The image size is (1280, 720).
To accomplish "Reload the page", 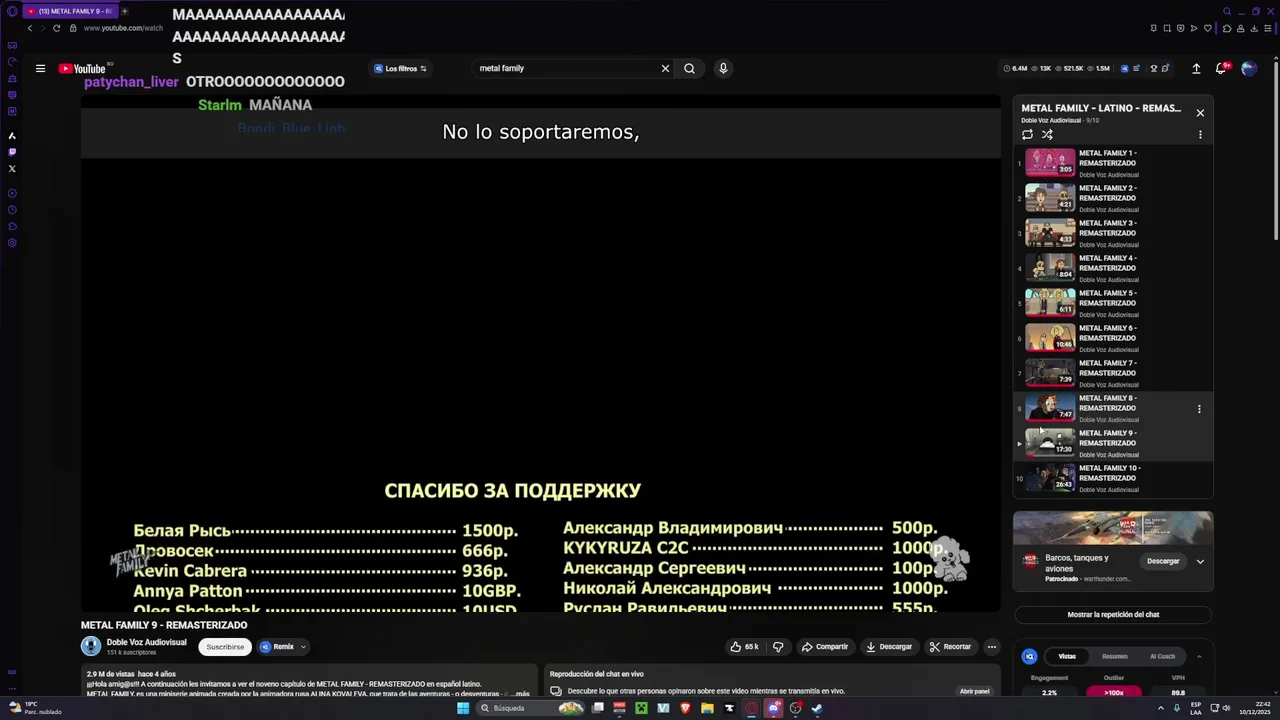I will [x=56, y=28].
